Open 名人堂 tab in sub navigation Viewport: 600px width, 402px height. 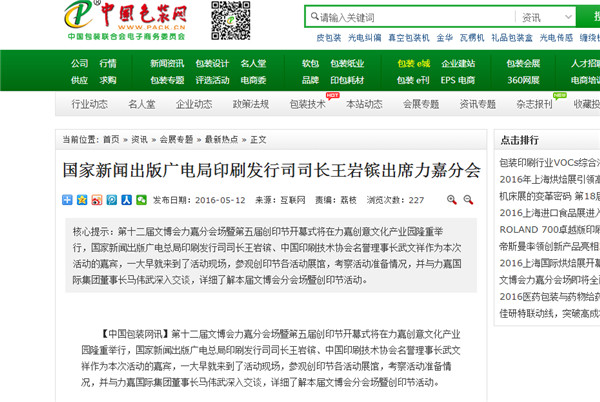coord(142,104)
